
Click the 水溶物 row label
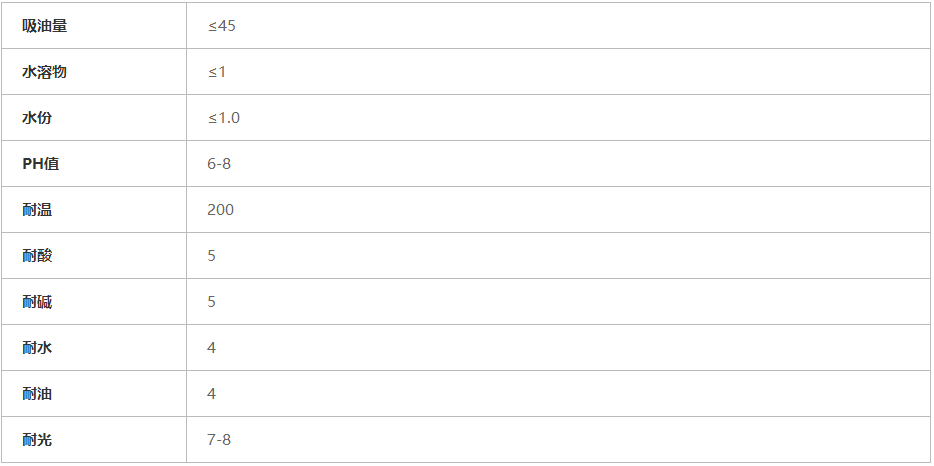click(x=45, y=72)
